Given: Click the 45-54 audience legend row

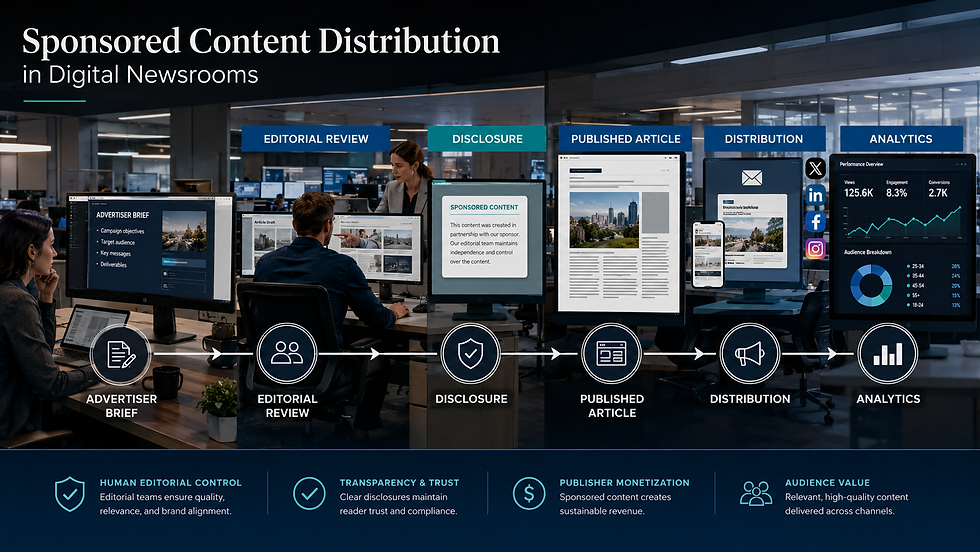Looking at the screenshot, I should click(933, 286).
